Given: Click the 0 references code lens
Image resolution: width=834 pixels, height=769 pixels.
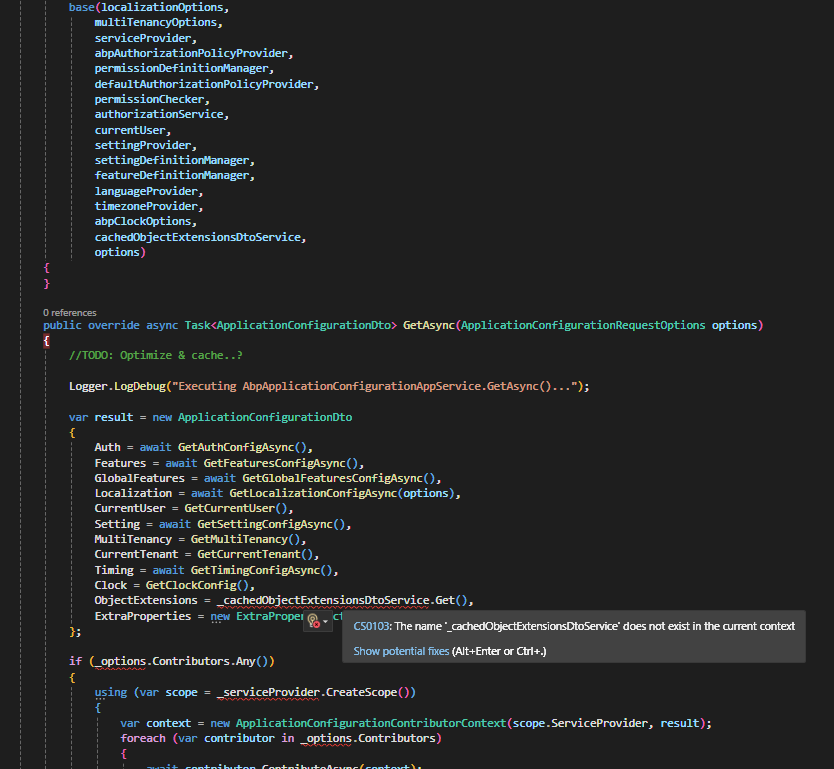Looking at the screenshot, I should tap(70, 313).
